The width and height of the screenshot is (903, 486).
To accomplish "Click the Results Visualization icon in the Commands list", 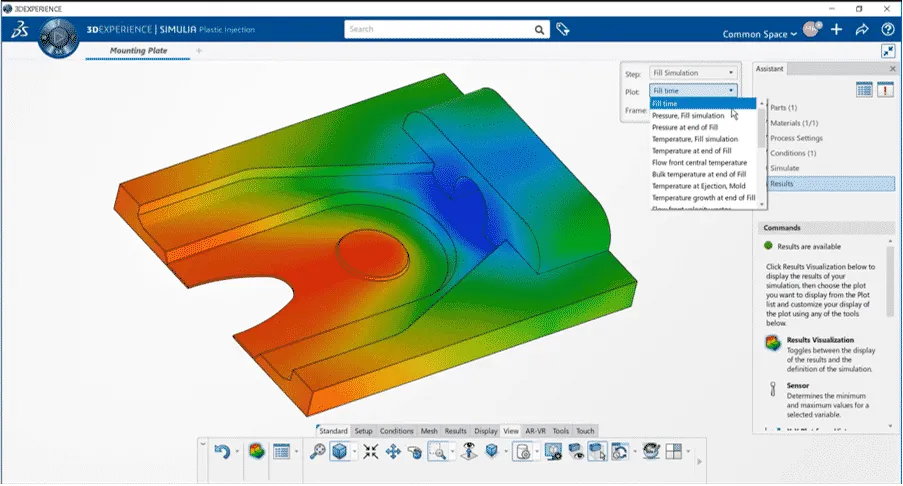I will [772, 343].
